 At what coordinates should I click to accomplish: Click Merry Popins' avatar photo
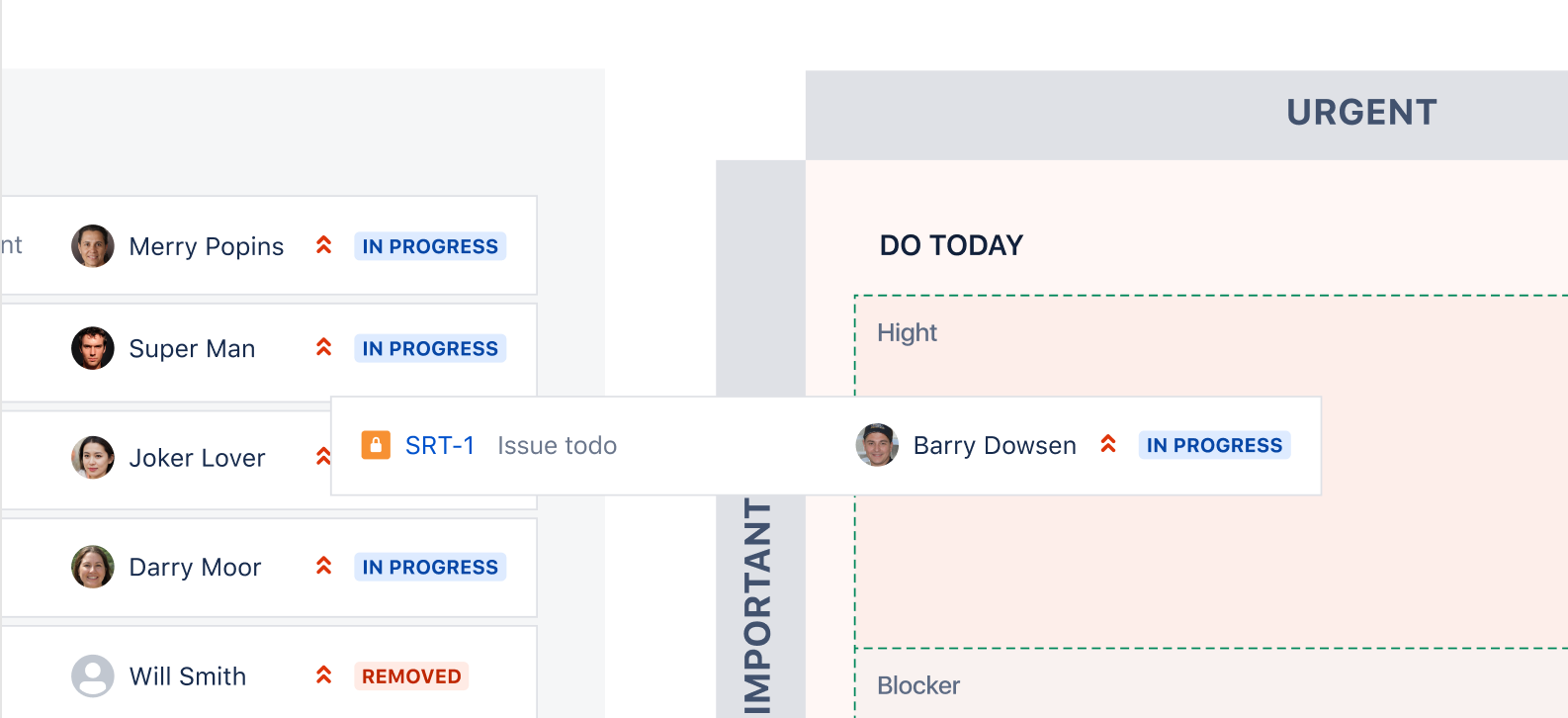tap(93, 246)
